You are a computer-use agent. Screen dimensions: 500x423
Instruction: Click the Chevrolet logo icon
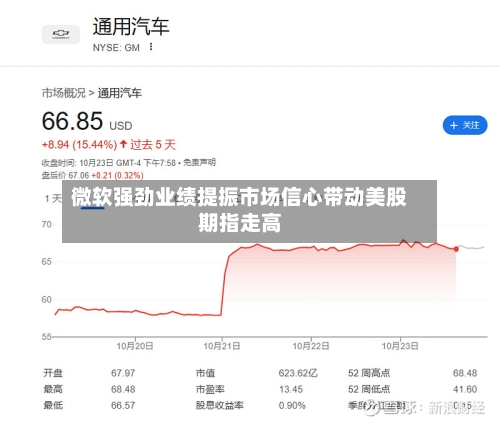point(61,34)
